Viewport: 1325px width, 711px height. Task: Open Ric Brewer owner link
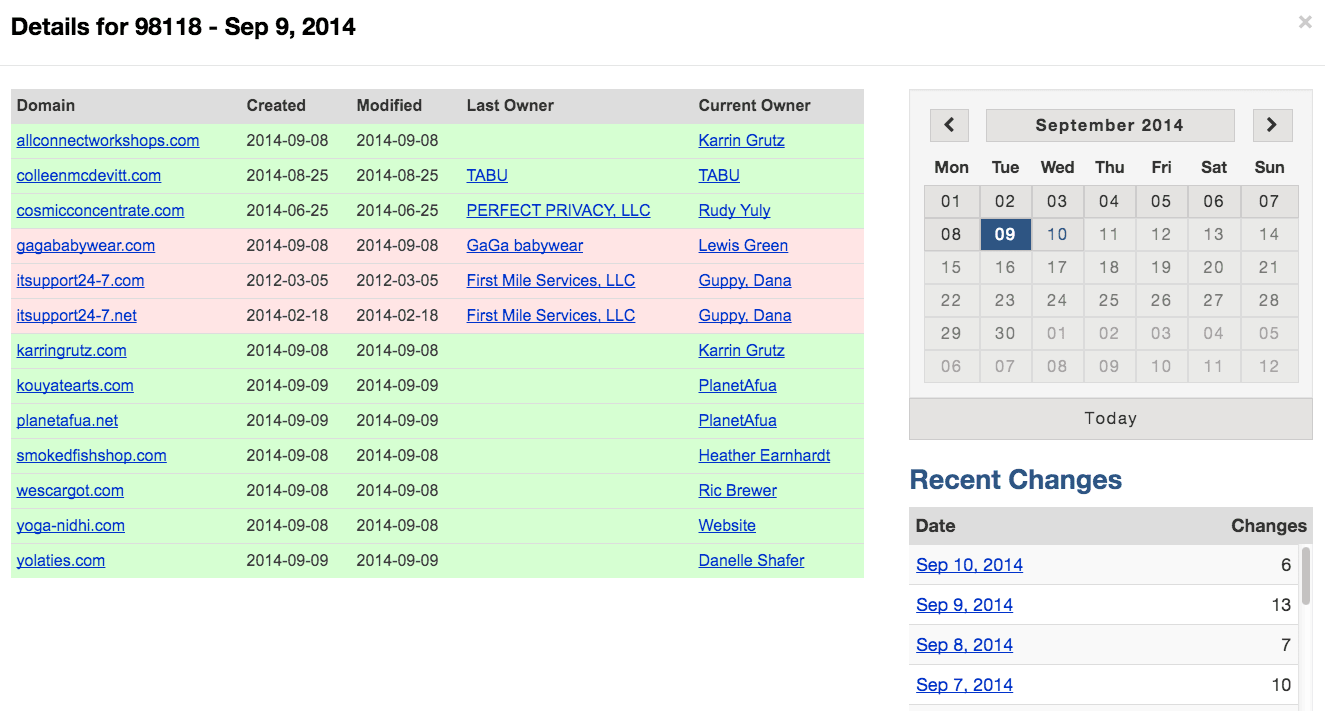(x=738, y=490)
